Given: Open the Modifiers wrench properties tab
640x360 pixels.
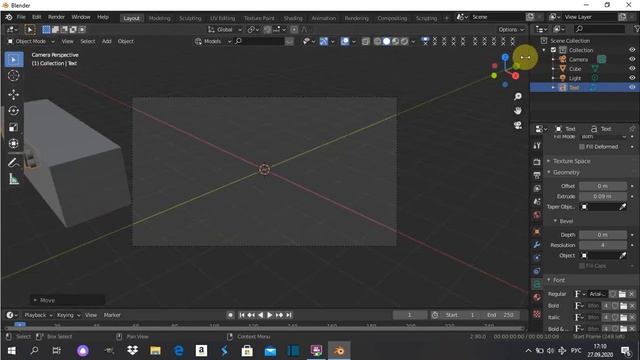Looking at the screenshot, I should point(537,245).
